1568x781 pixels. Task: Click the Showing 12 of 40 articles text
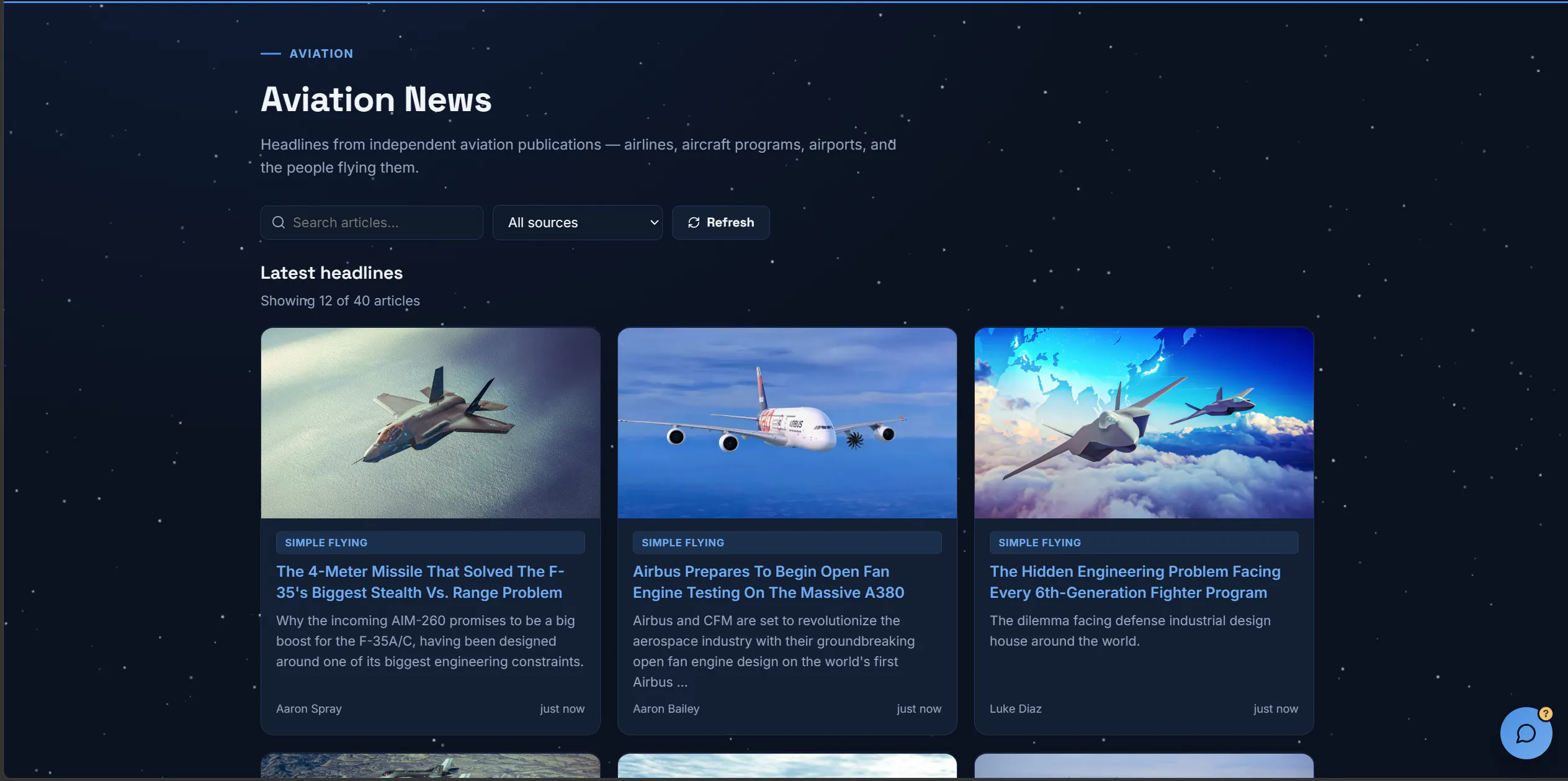coord(340,300)
